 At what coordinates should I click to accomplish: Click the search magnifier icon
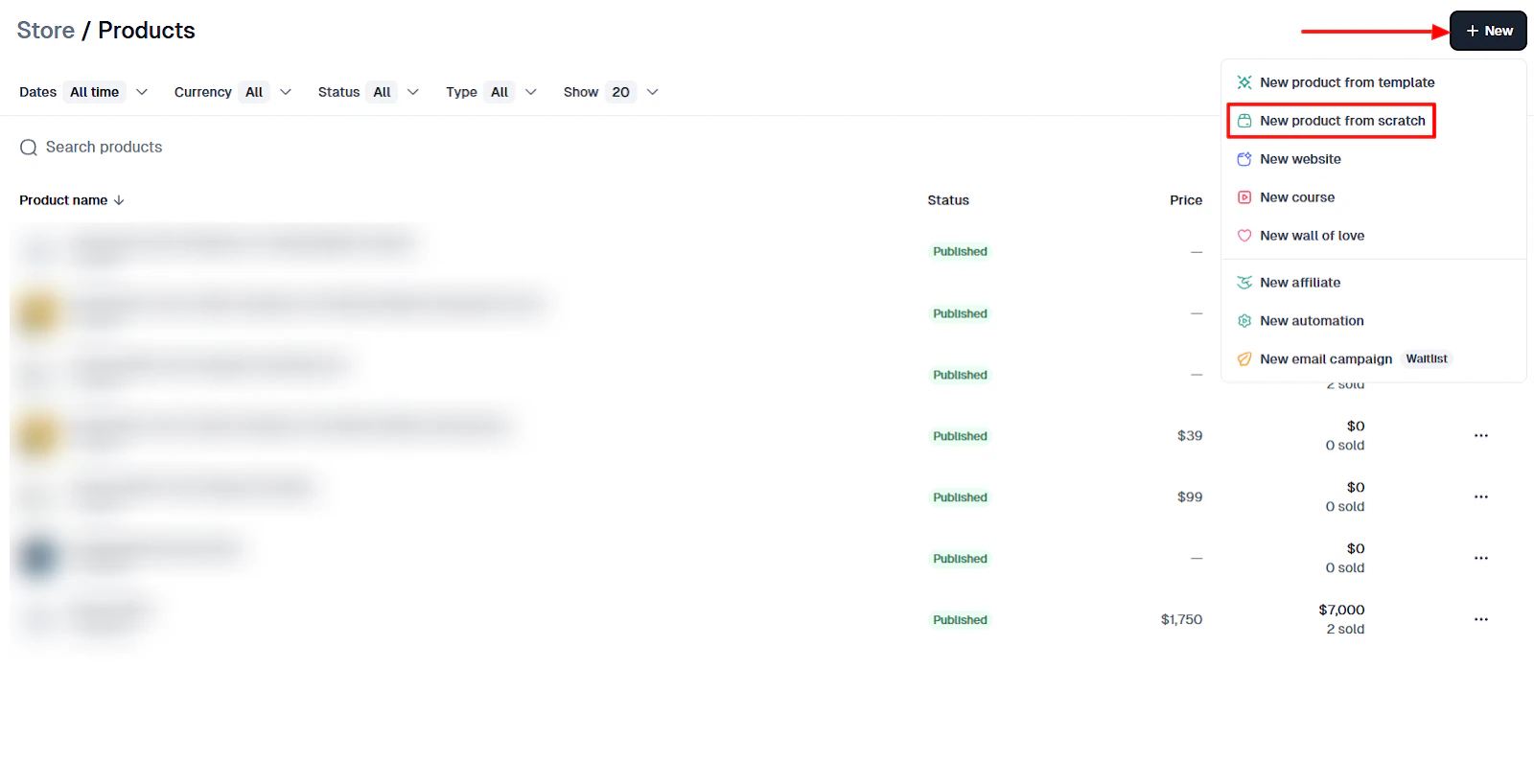point(29,147)
